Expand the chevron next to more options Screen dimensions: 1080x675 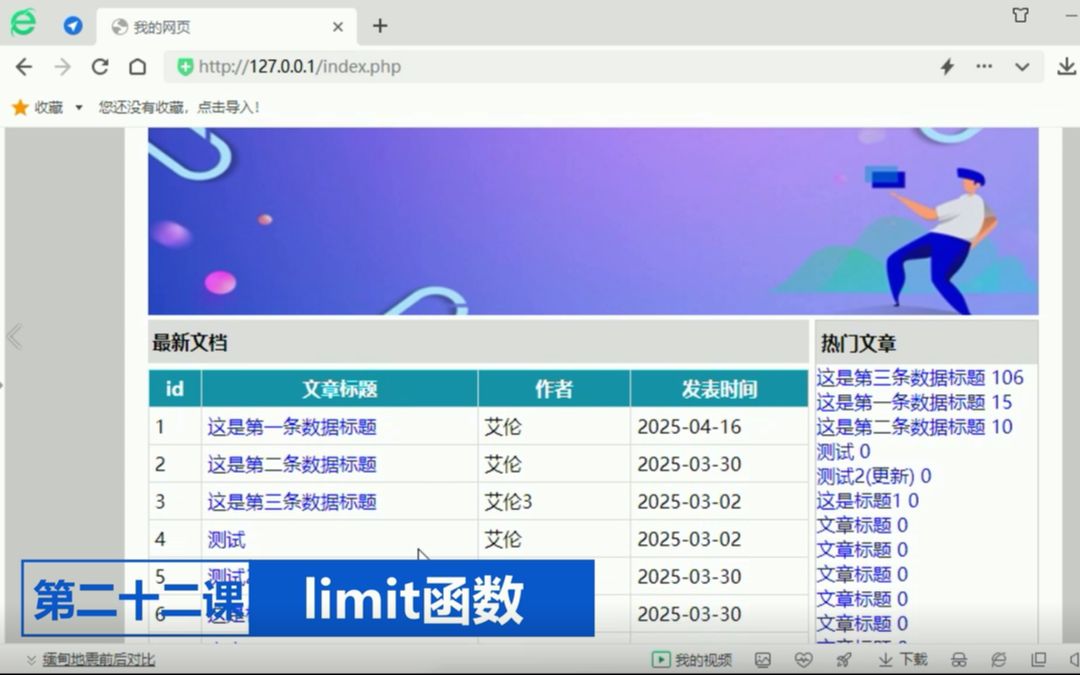point(1021,67)
